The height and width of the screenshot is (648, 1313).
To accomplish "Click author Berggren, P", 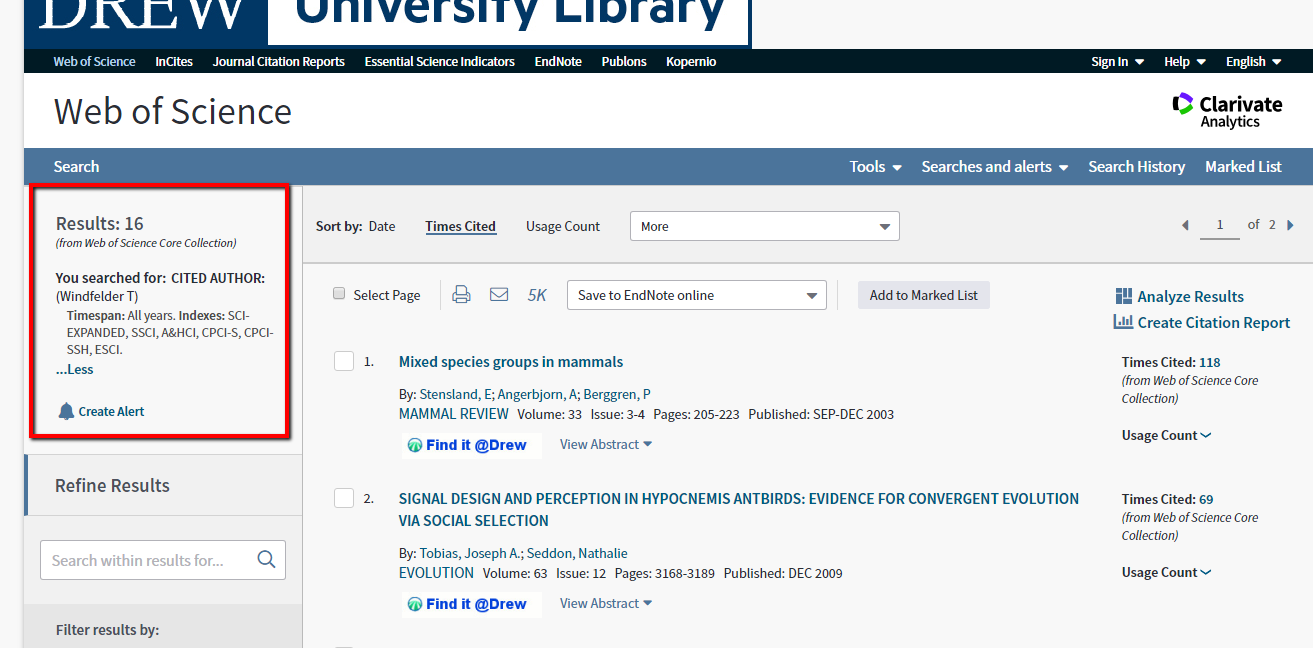I will [617, 394].
